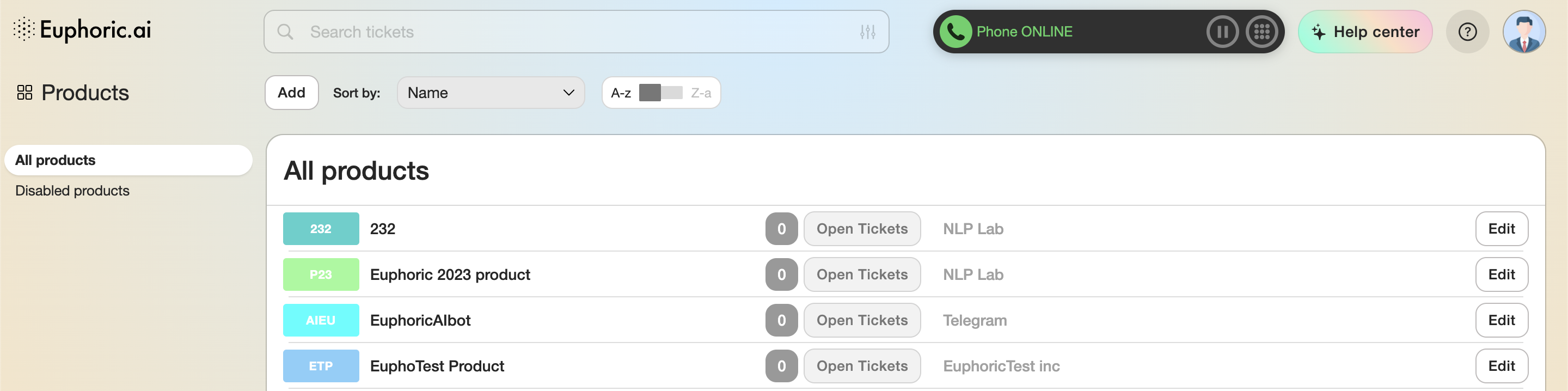Viewport: 1568px width, 391px height.
Task: Click the search filter sliders icon
Action: 867,32
